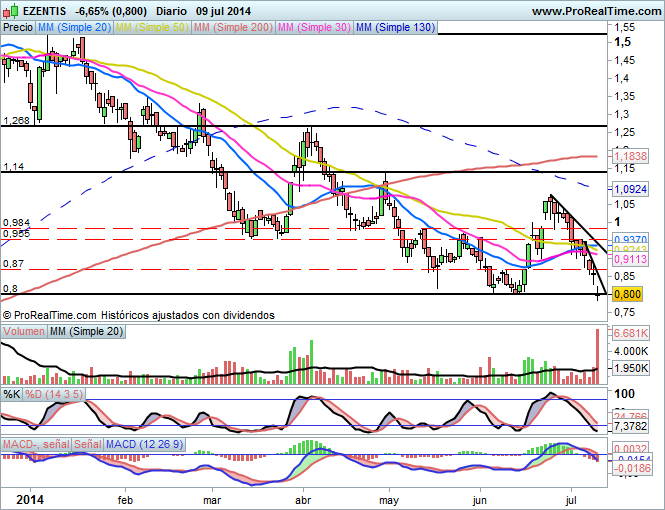This screenshot has width=665, height=510.
Task: Click the Volumen panel label
Action: point(24,332)
